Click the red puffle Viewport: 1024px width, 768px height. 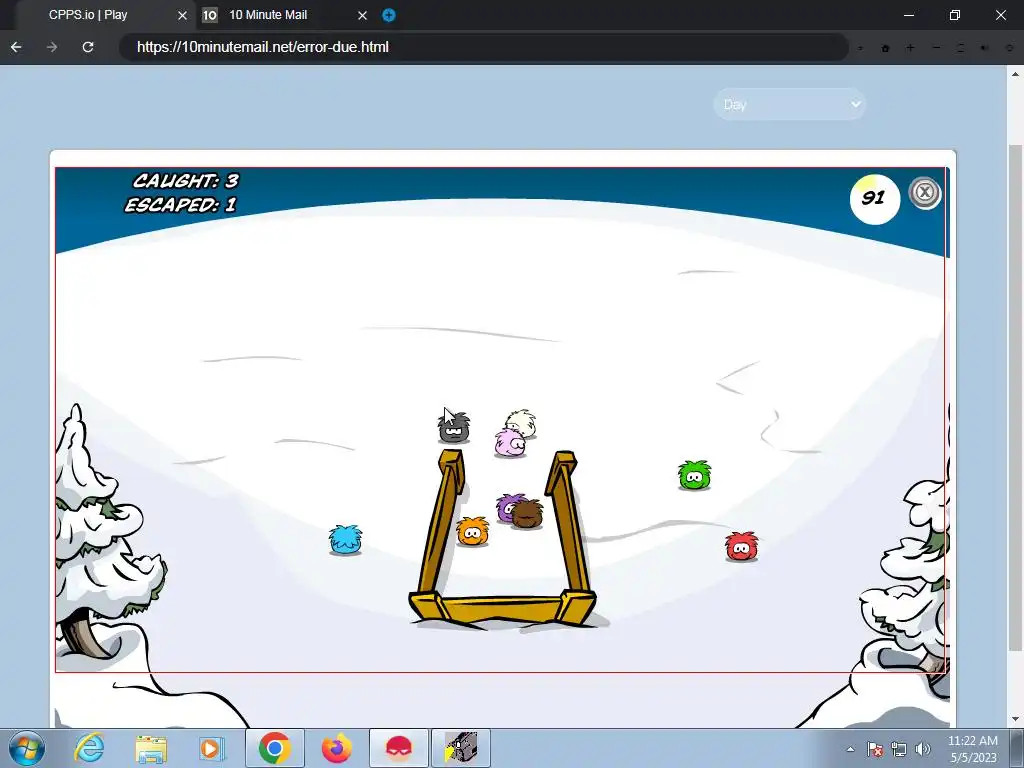pyautogui.click(x=741, y=547)
